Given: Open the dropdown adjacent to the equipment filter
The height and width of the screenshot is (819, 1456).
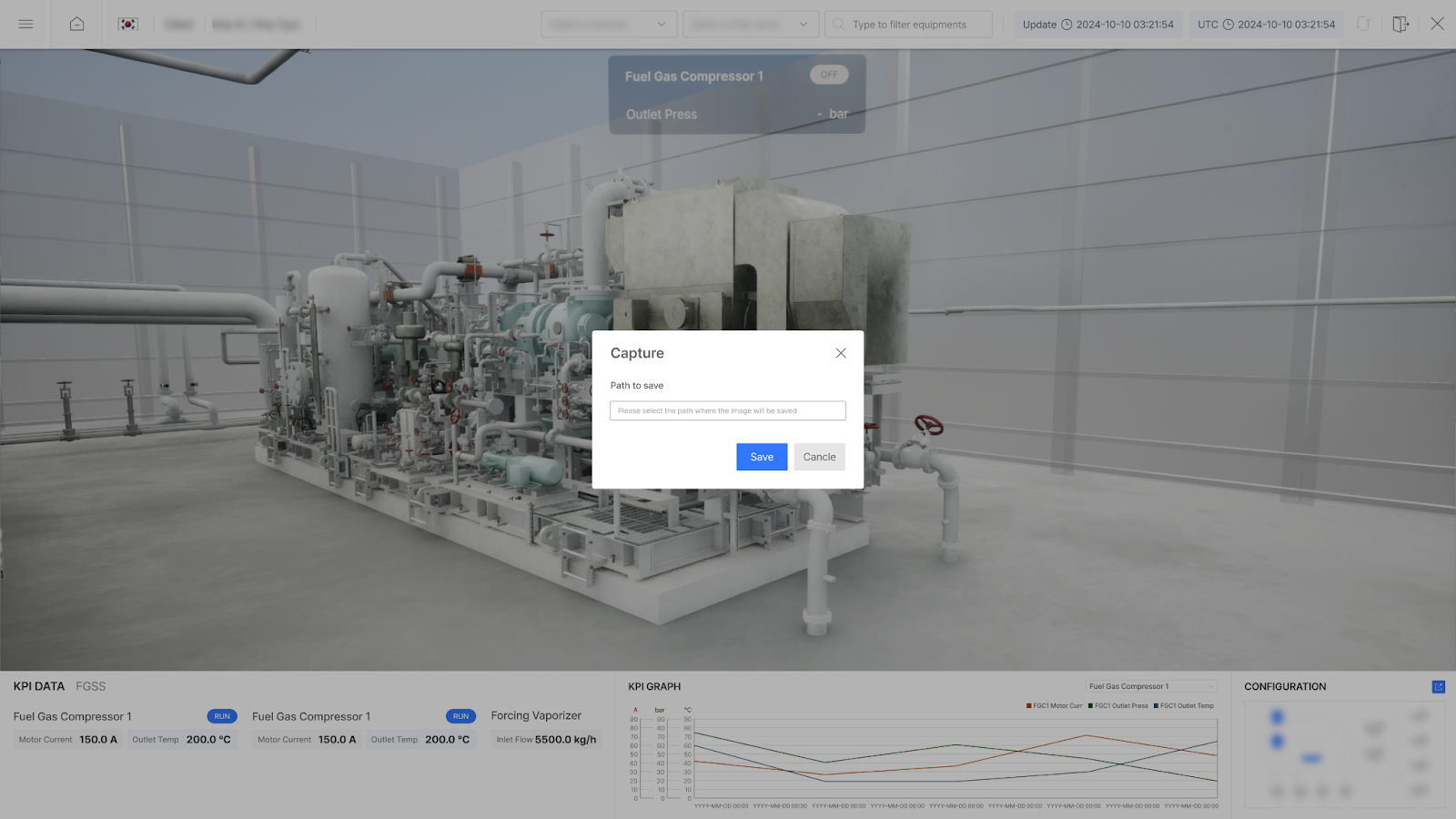Looking at the screenshot, I should coord(750,25).
